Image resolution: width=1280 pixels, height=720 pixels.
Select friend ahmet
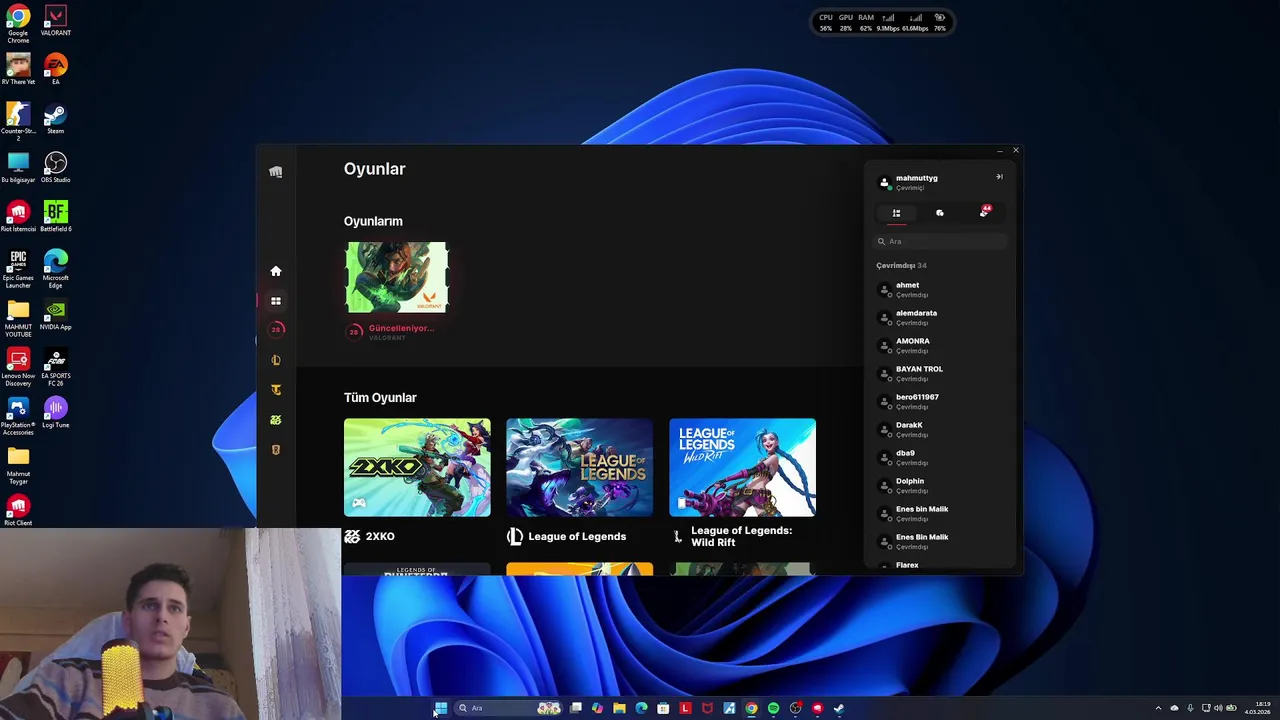(940, 289)
